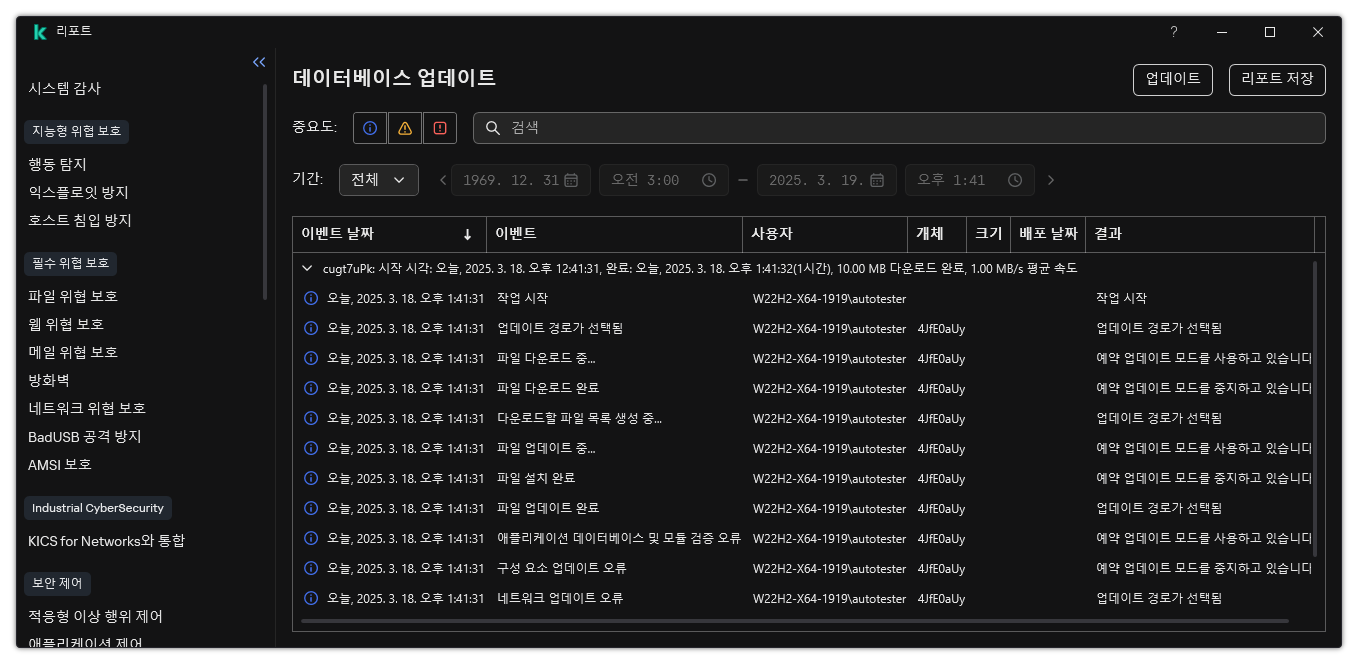Toggle the informational severity filter
The image size is (1358, 664).
[369, 127]
